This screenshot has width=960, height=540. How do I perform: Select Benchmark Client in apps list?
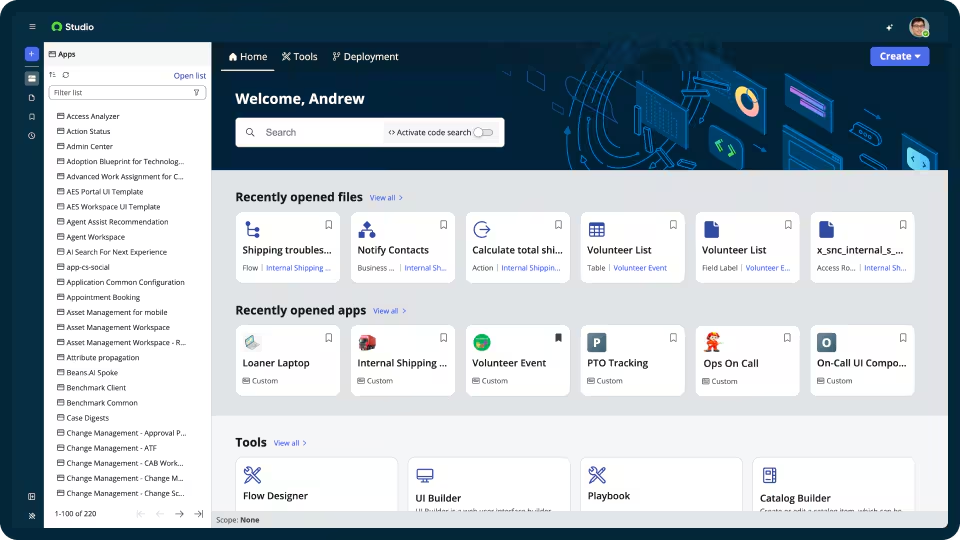(96, 388)
